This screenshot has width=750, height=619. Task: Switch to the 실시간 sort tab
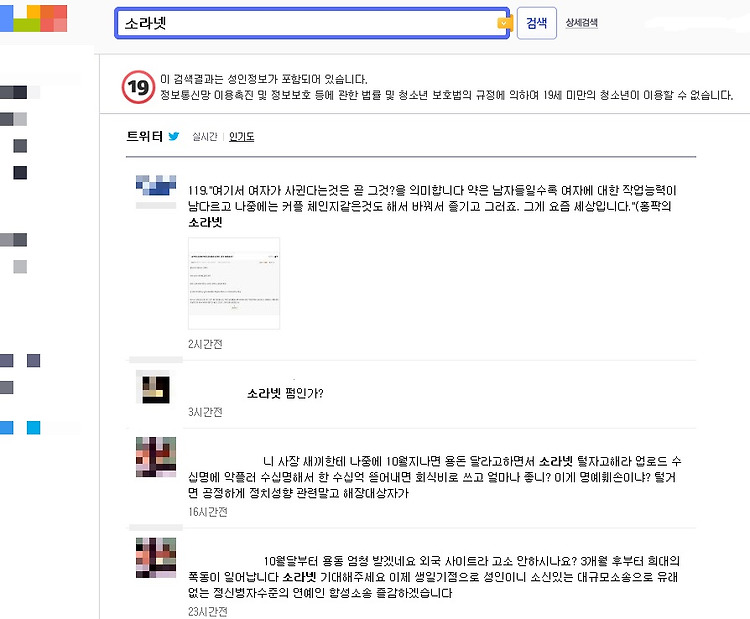[205, 137]
